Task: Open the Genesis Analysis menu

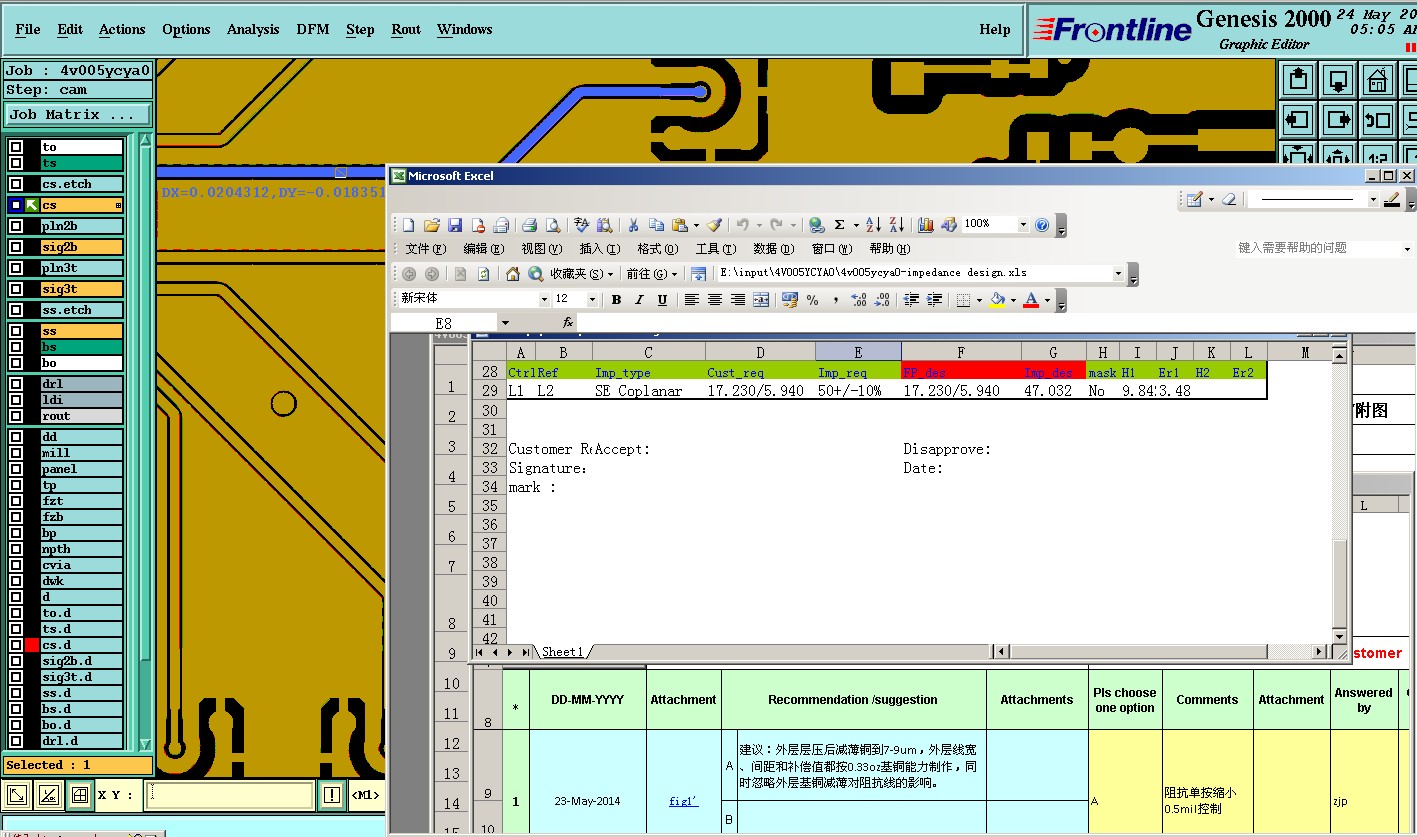Action: point(253,29)
